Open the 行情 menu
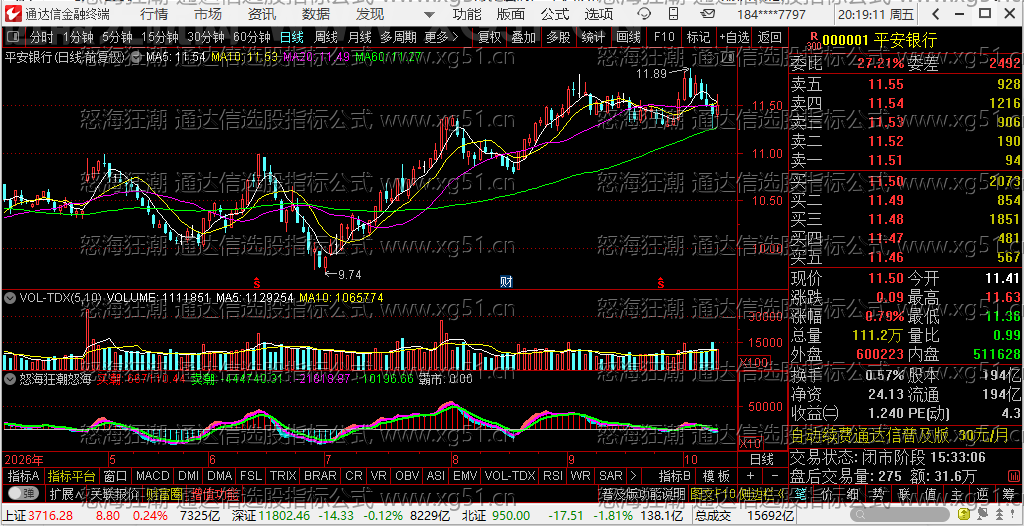This screenshot has height=526, width=1024. [x=153, y=14]
